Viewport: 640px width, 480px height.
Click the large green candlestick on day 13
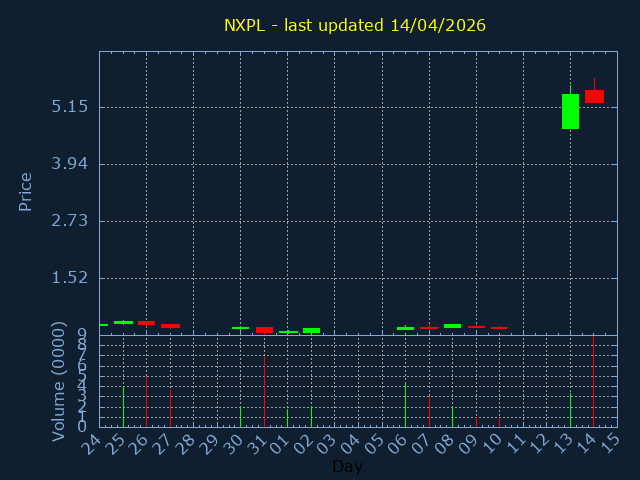[x=570, y=111]
